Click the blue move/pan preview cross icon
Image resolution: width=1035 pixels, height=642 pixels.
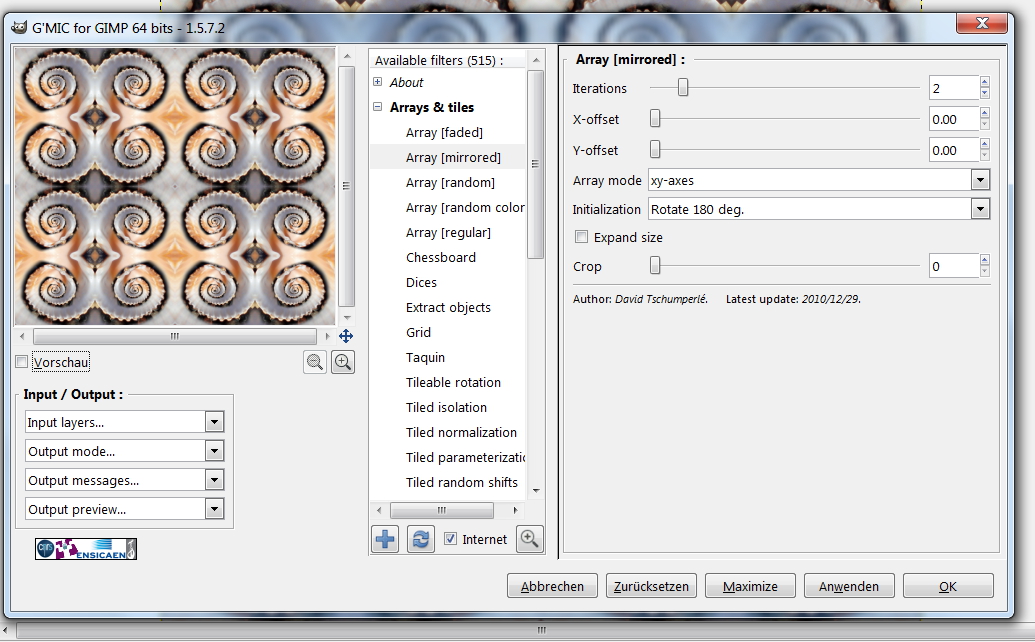[x=346, y=337]
